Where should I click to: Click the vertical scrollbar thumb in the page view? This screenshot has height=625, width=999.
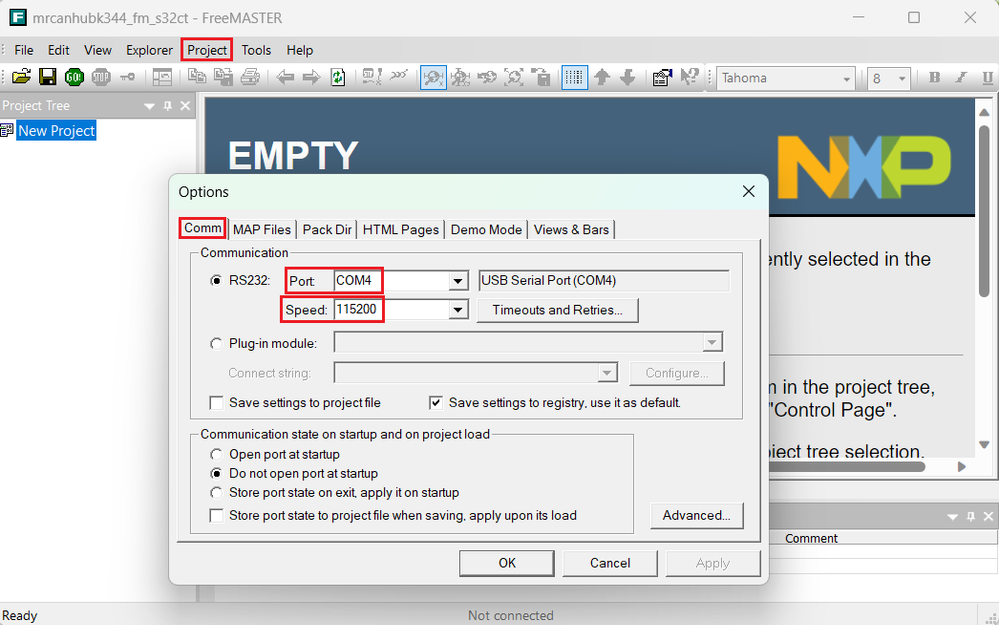[984, 211]
